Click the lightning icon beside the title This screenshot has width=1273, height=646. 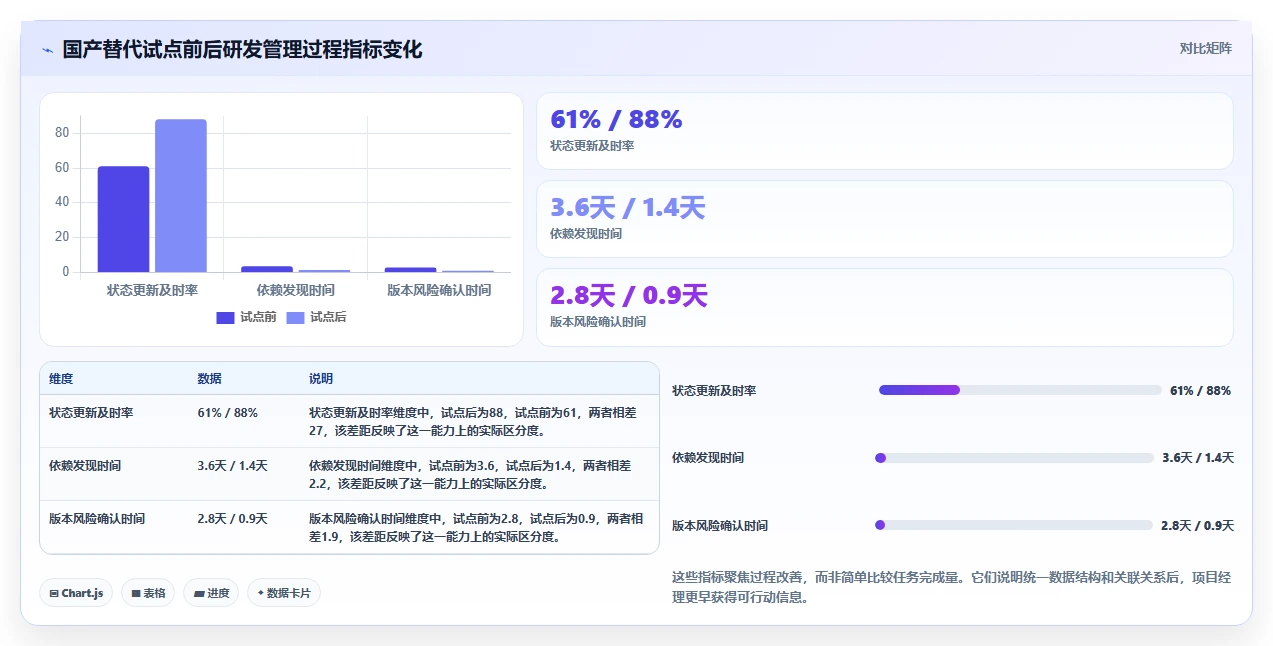click(47, 50)
